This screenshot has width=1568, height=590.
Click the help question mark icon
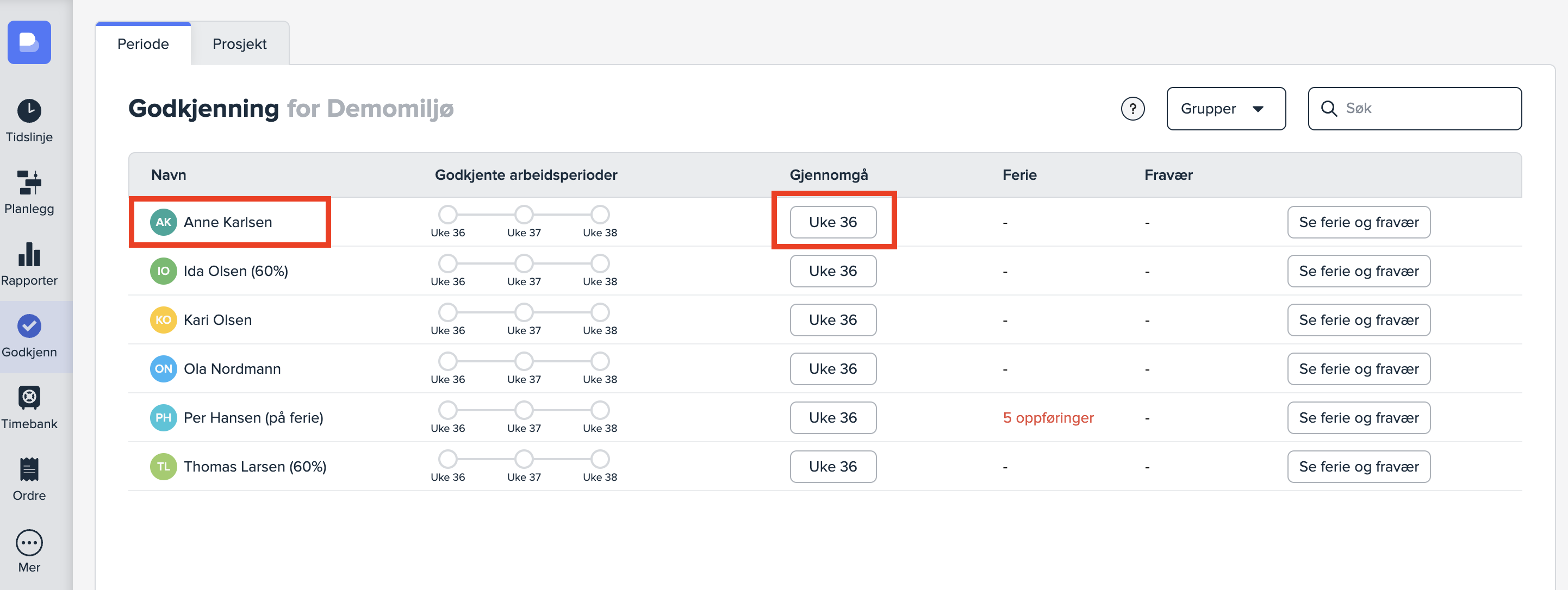tap(1132, 109)
